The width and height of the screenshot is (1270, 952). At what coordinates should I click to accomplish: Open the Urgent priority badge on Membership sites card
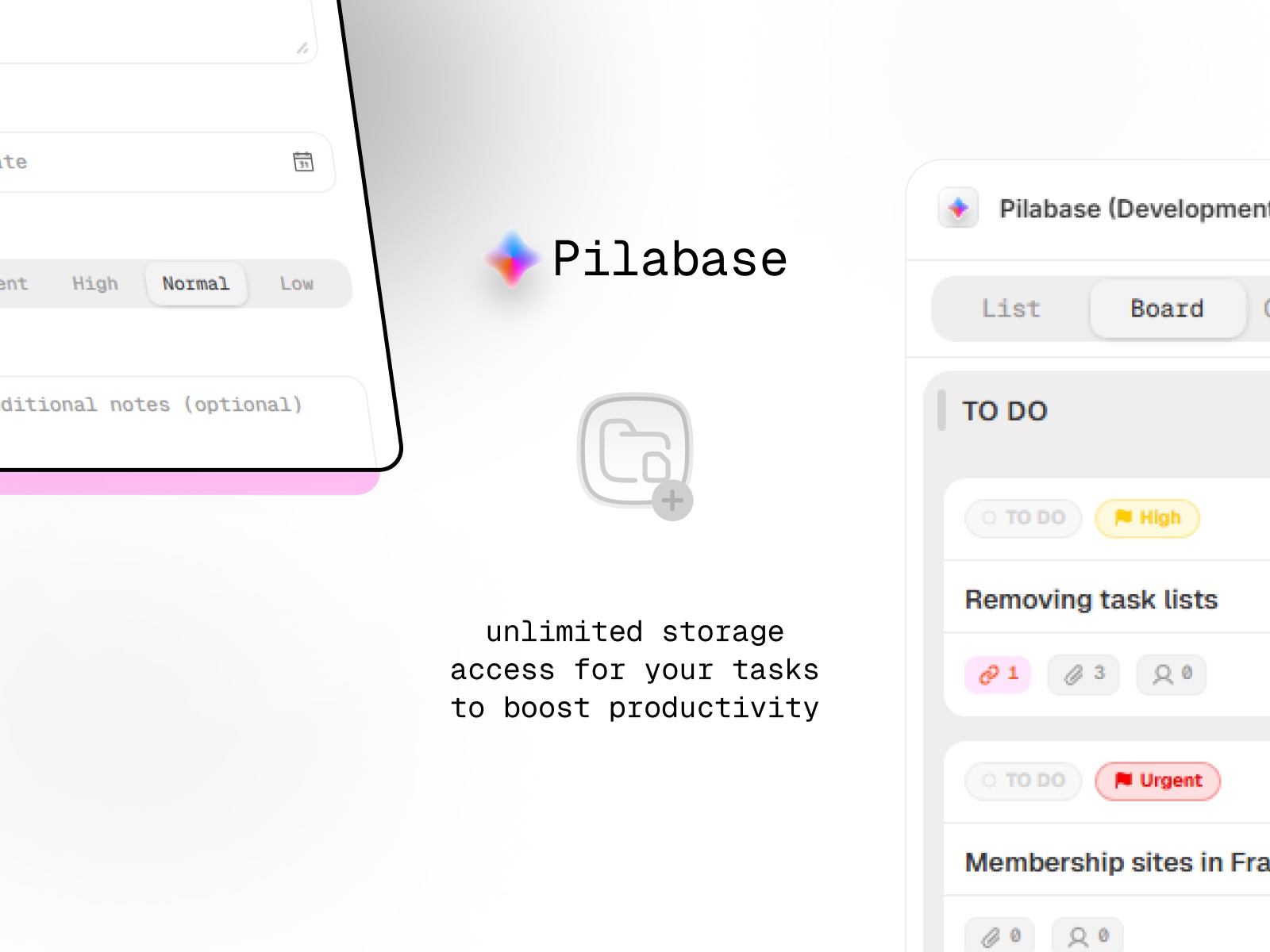pos(1157,781)
